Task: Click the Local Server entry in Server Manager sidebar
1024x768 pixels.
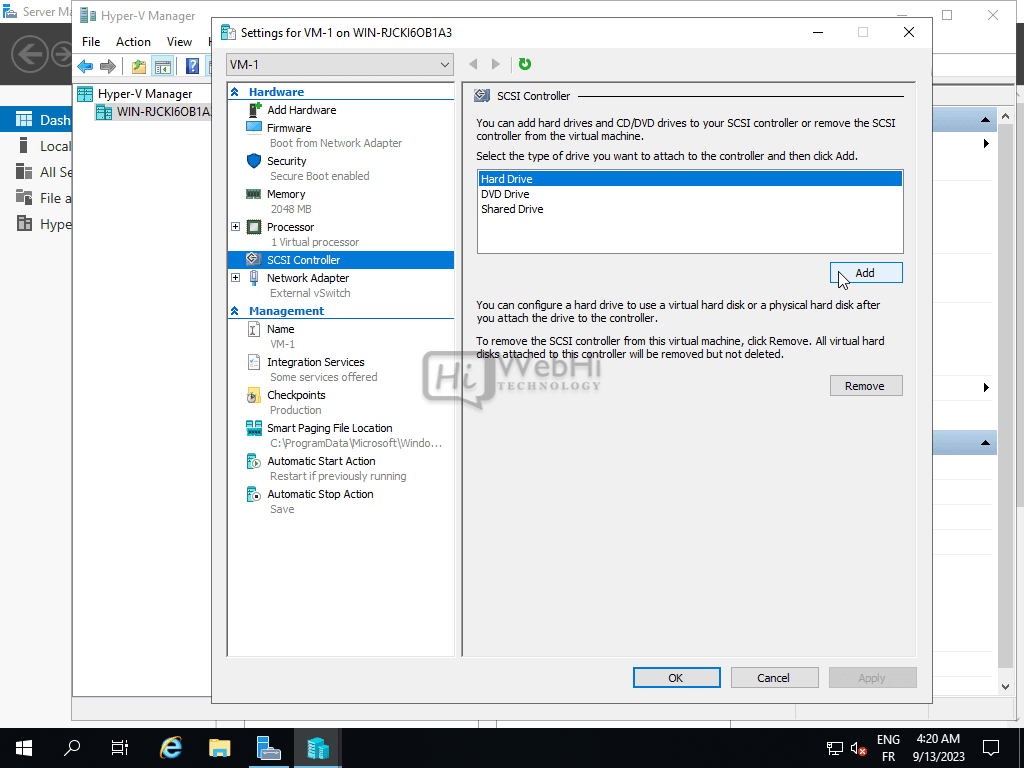Action: click(36, 146)
